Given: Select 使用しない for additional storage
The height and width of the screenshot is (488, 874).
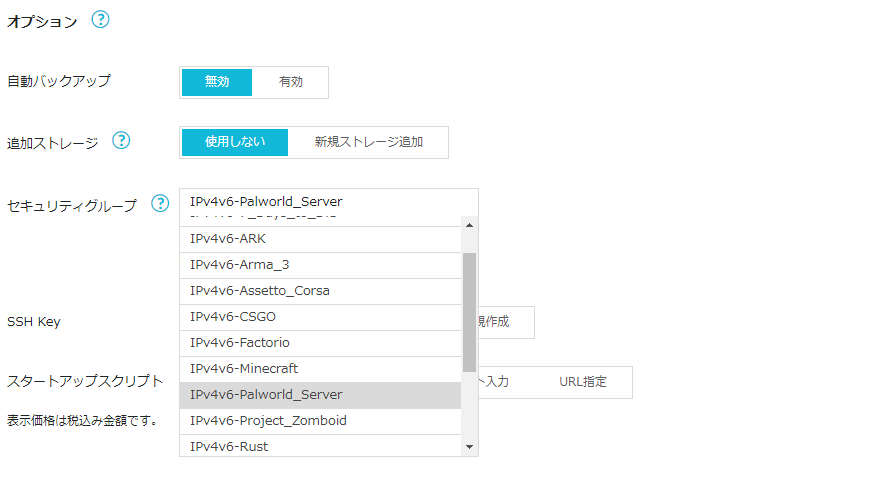Looking at the screenshot, I should tap(235, 142).
